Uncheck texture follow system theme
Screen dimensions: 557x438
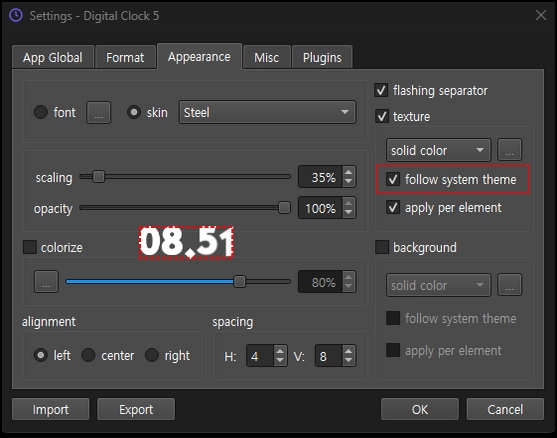click(x=393, y=179)
